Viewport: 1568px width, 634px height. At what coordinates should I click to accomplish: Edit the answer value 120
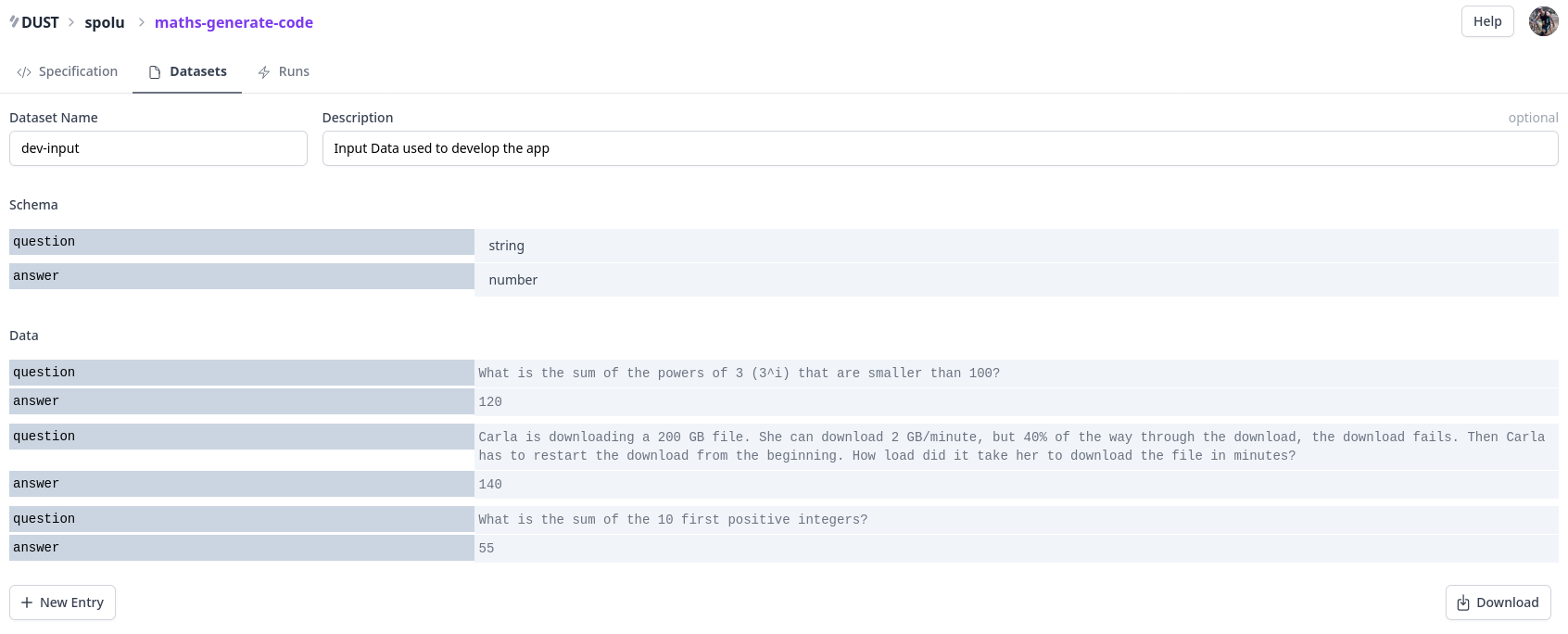(x=1017, y=401)
